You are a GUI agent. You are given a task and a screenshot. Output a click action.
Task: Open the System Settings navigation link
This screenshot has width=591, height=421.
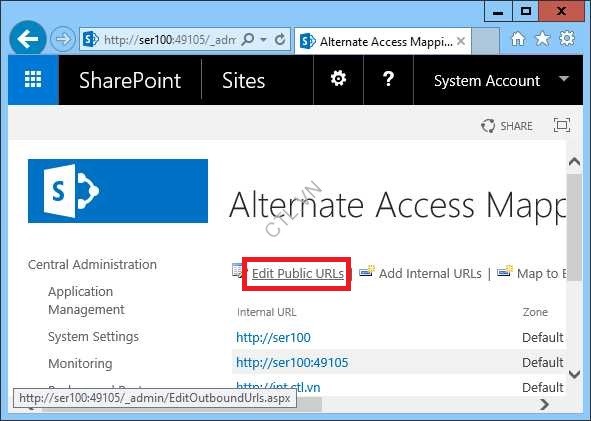[93, 337]
